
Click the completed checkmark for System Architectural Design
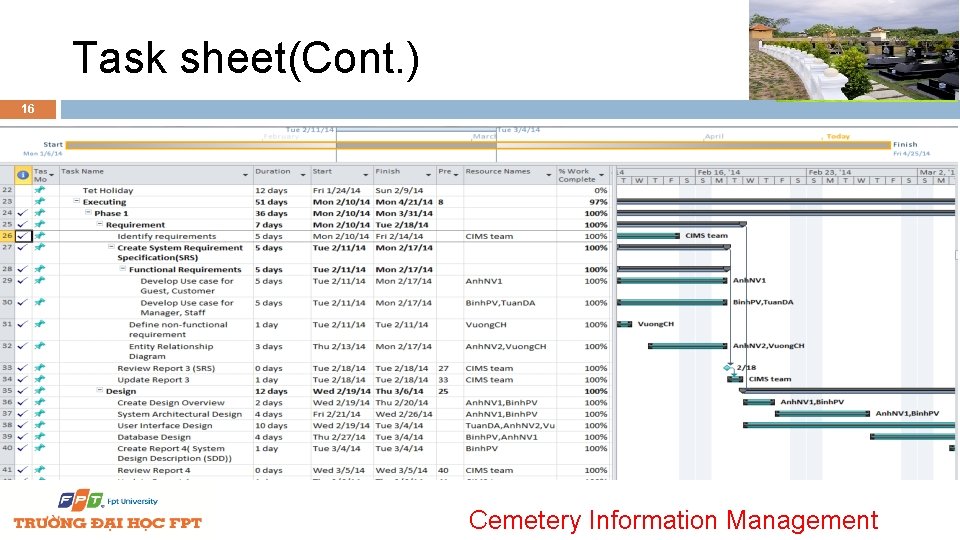coord(23,414)
